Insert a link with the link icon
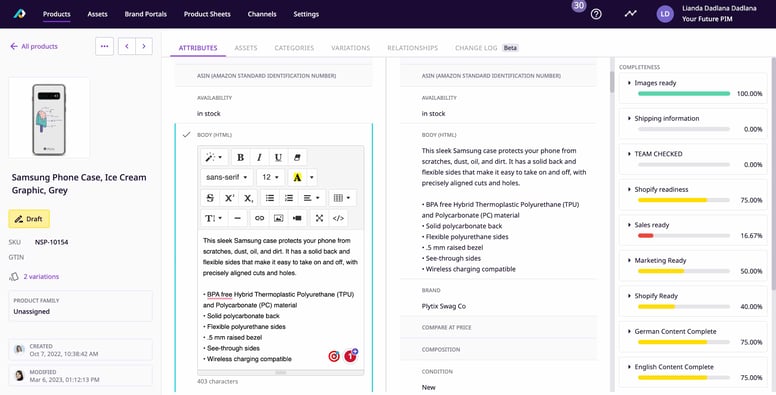 point(259,218)
